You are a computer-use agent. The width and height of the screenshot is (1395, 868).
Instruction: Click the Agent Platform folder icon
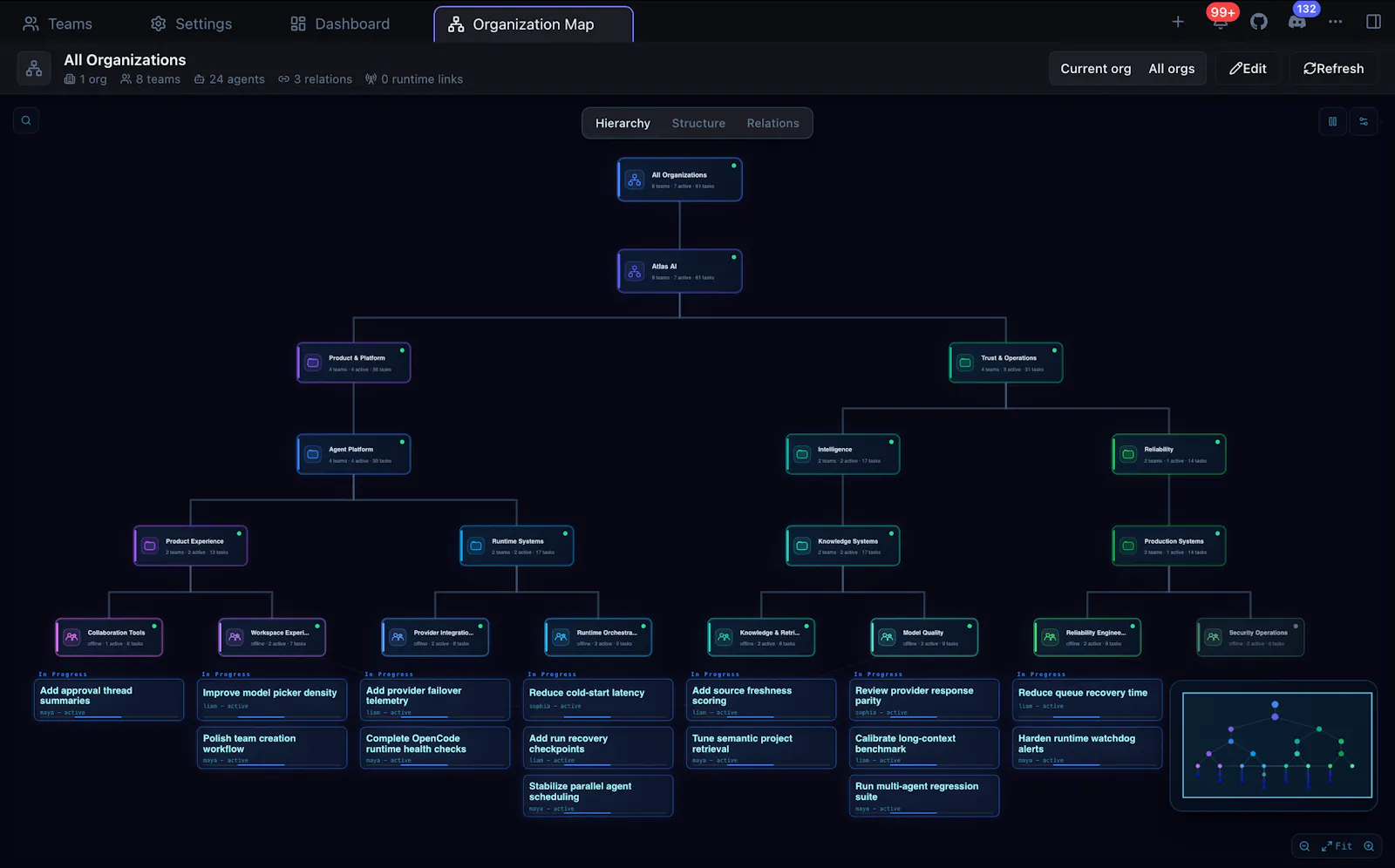click(x=313, y=454)
